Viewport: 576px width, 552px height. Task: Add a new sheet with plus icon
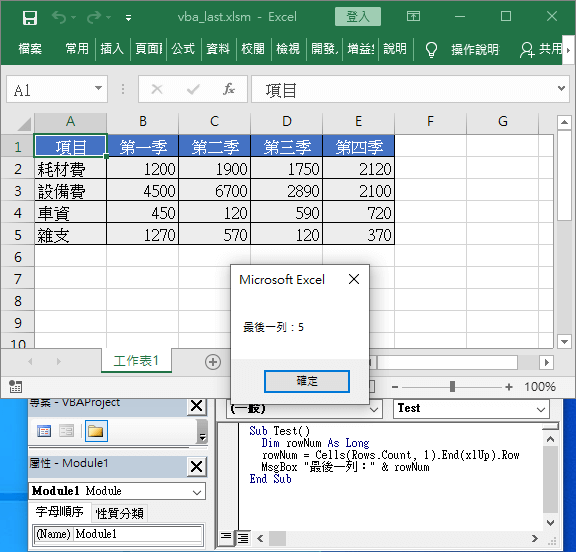point(213,361)
